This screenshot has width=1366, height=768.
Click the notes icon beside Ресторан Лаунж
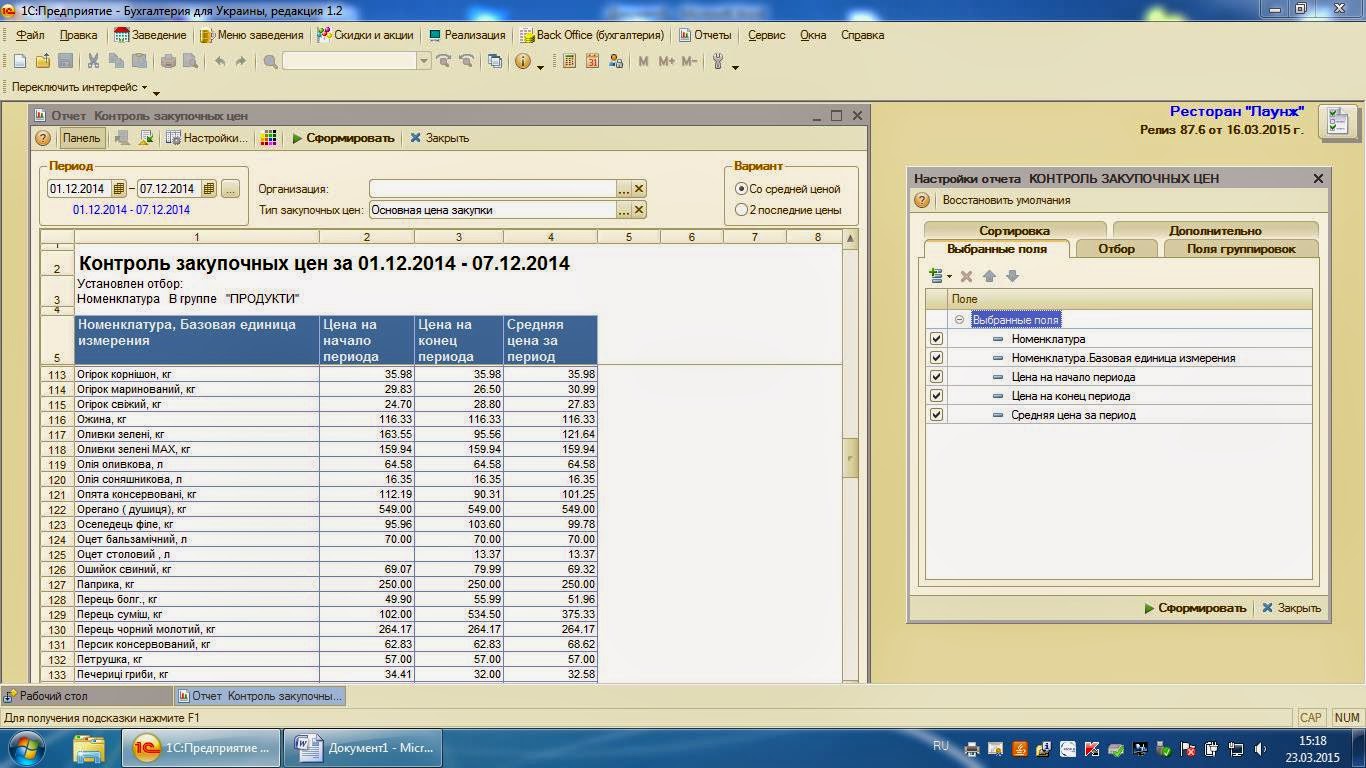click(x=1338, y=122)
